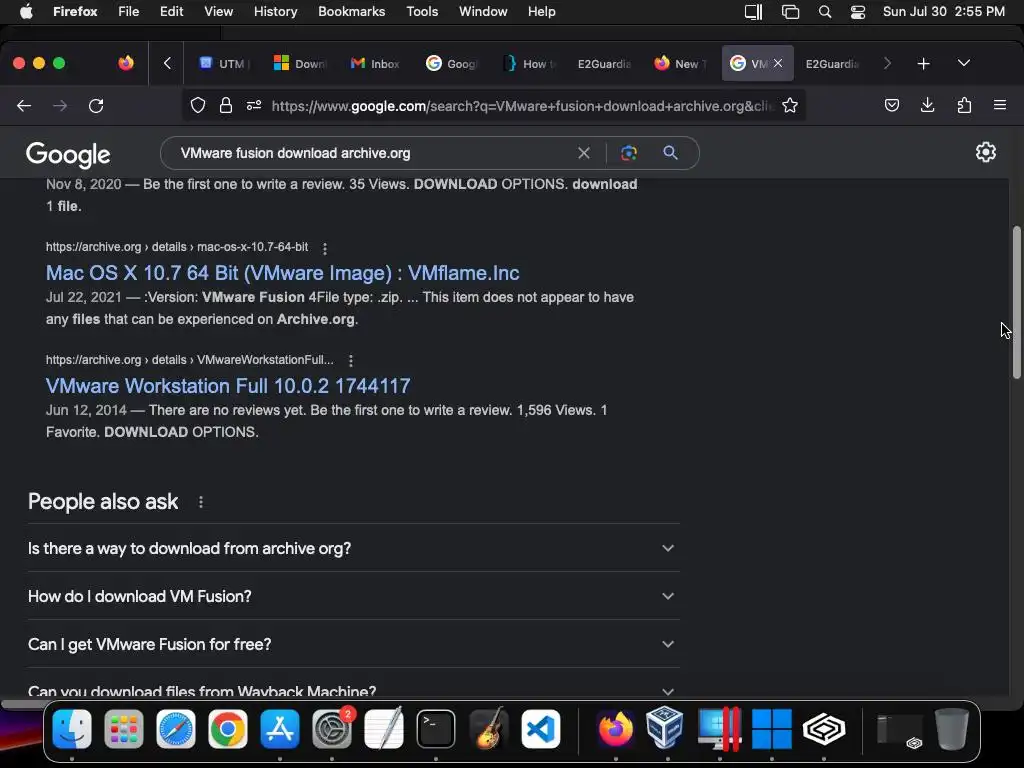Open the Pocket save icon

(892, 105)
